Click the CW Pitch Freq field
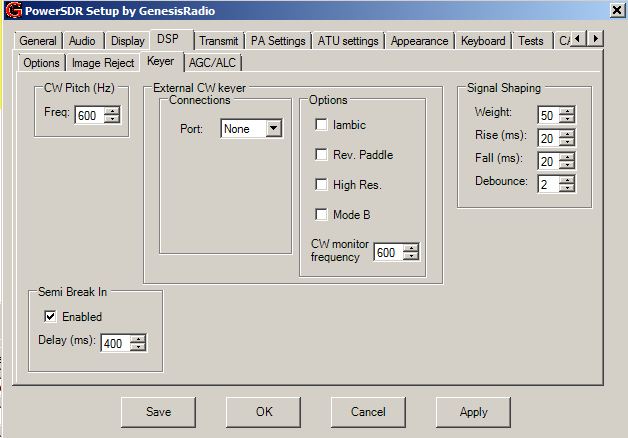 89,115
